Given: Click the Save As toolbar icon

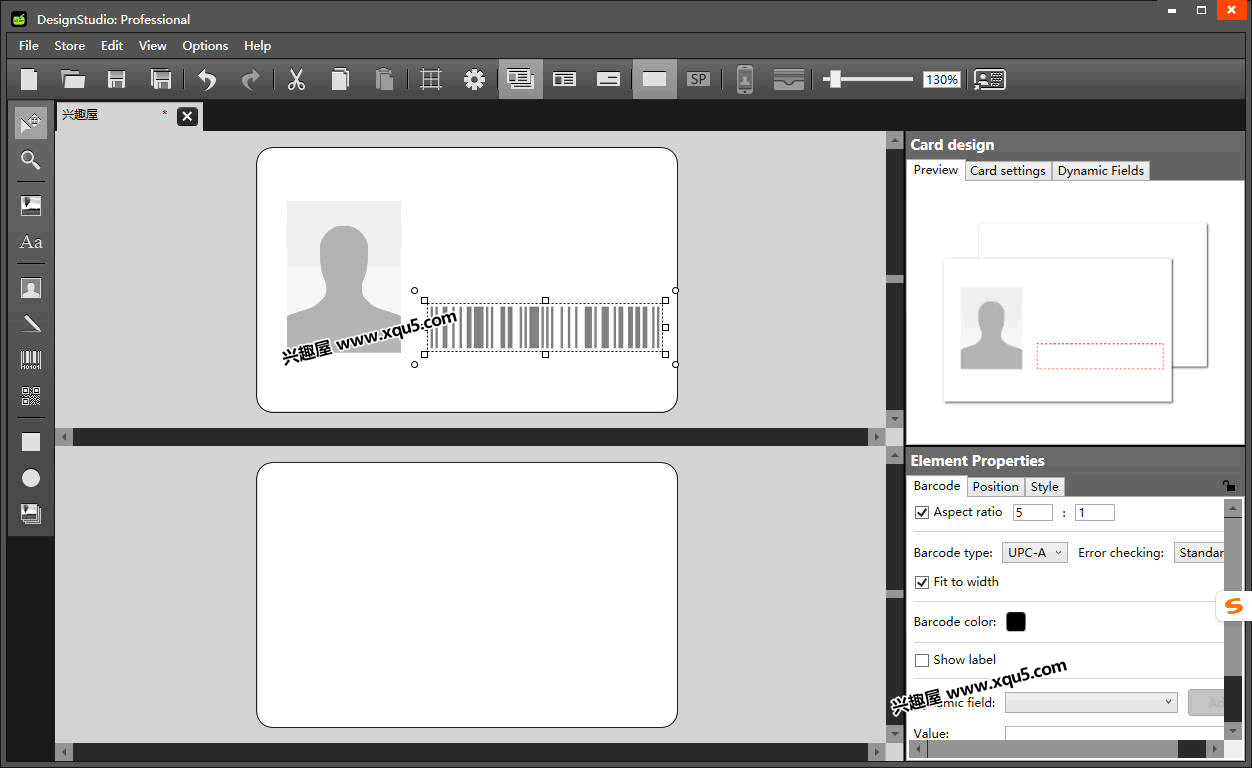Looking at the screenshot, I should (x=160, y=79).
